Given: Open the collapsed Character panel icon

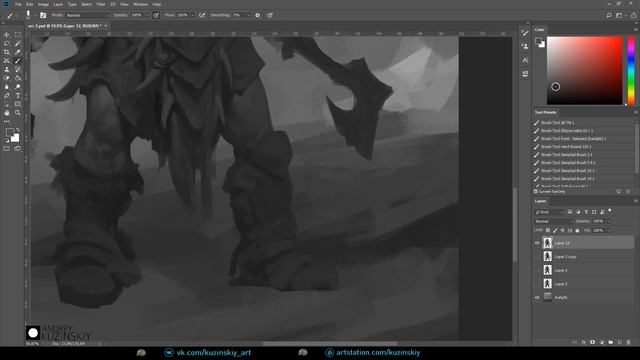Looking at the screenshot, I should pyautogui.click(x=525, y=60).
